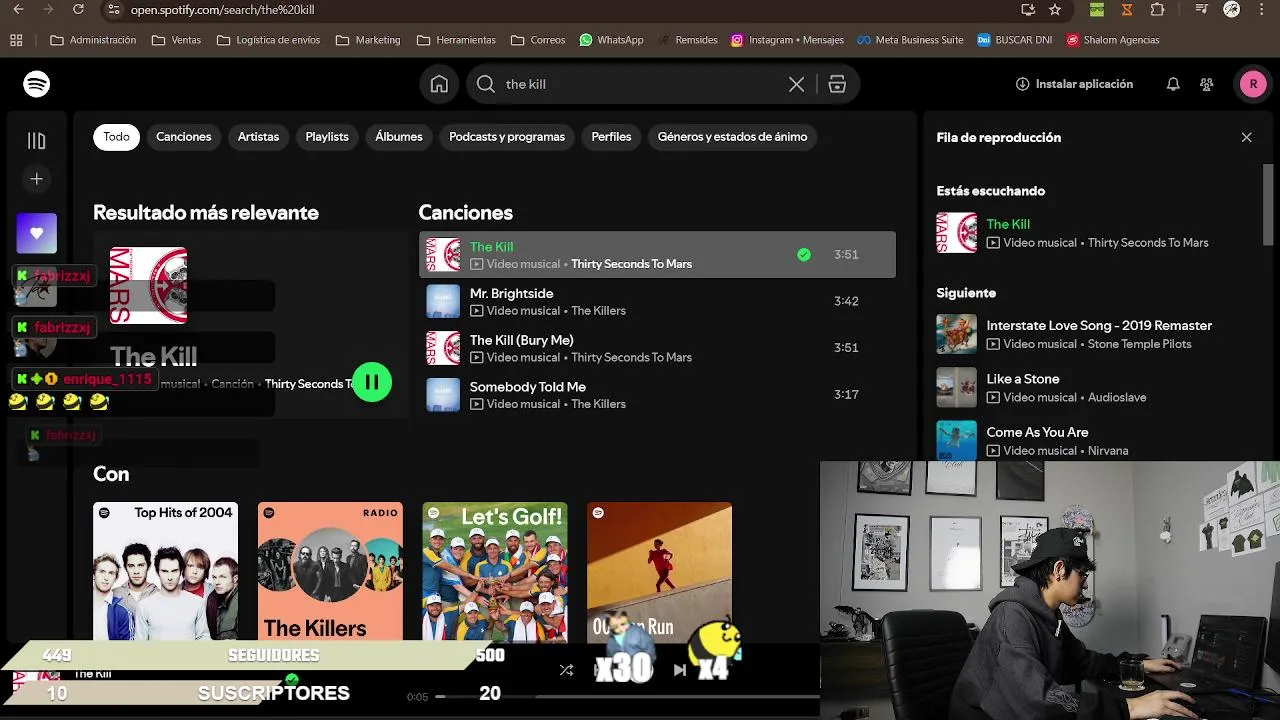Open Thirty Seconds To Mars link in first song

click(631, 264)
